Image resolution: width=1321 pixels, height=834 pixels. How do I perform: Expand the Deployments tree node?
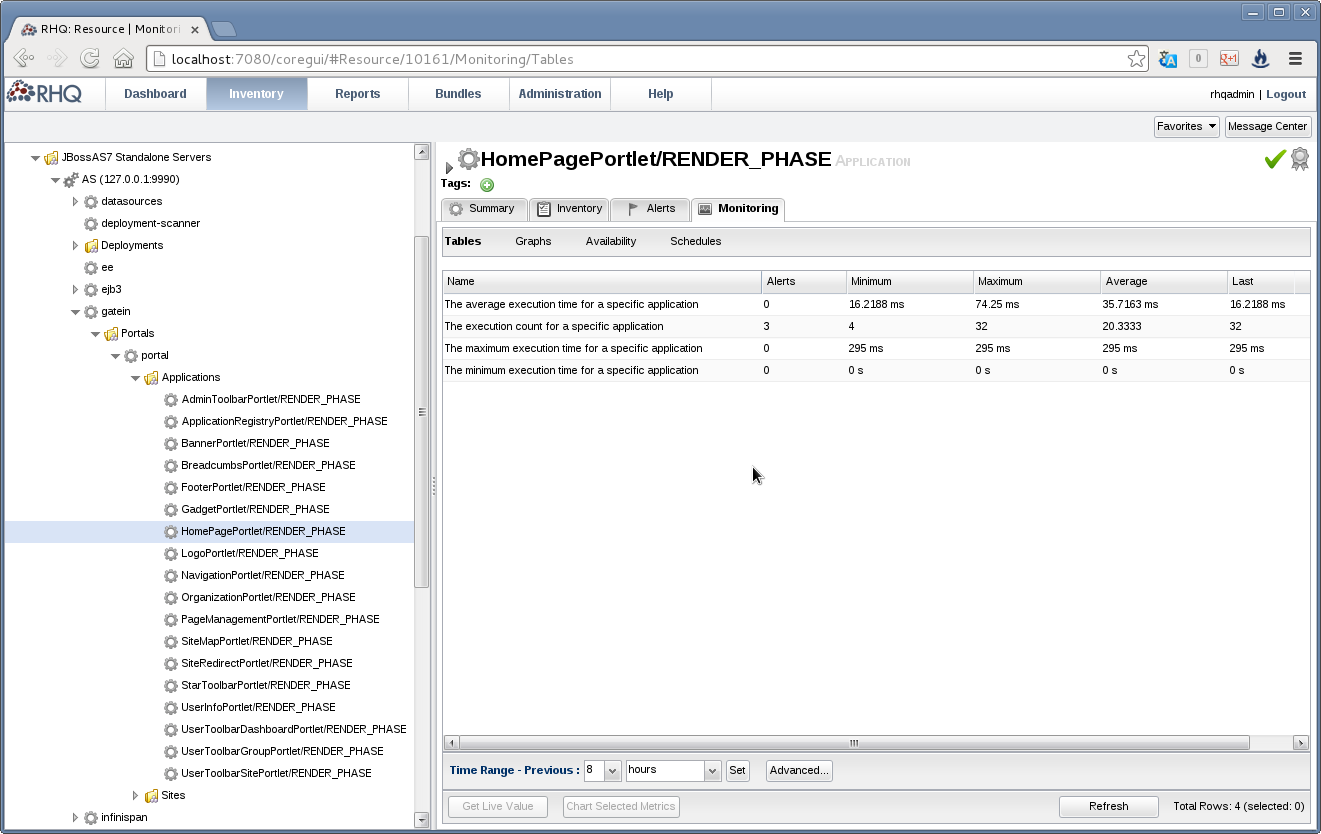[75, 246]
